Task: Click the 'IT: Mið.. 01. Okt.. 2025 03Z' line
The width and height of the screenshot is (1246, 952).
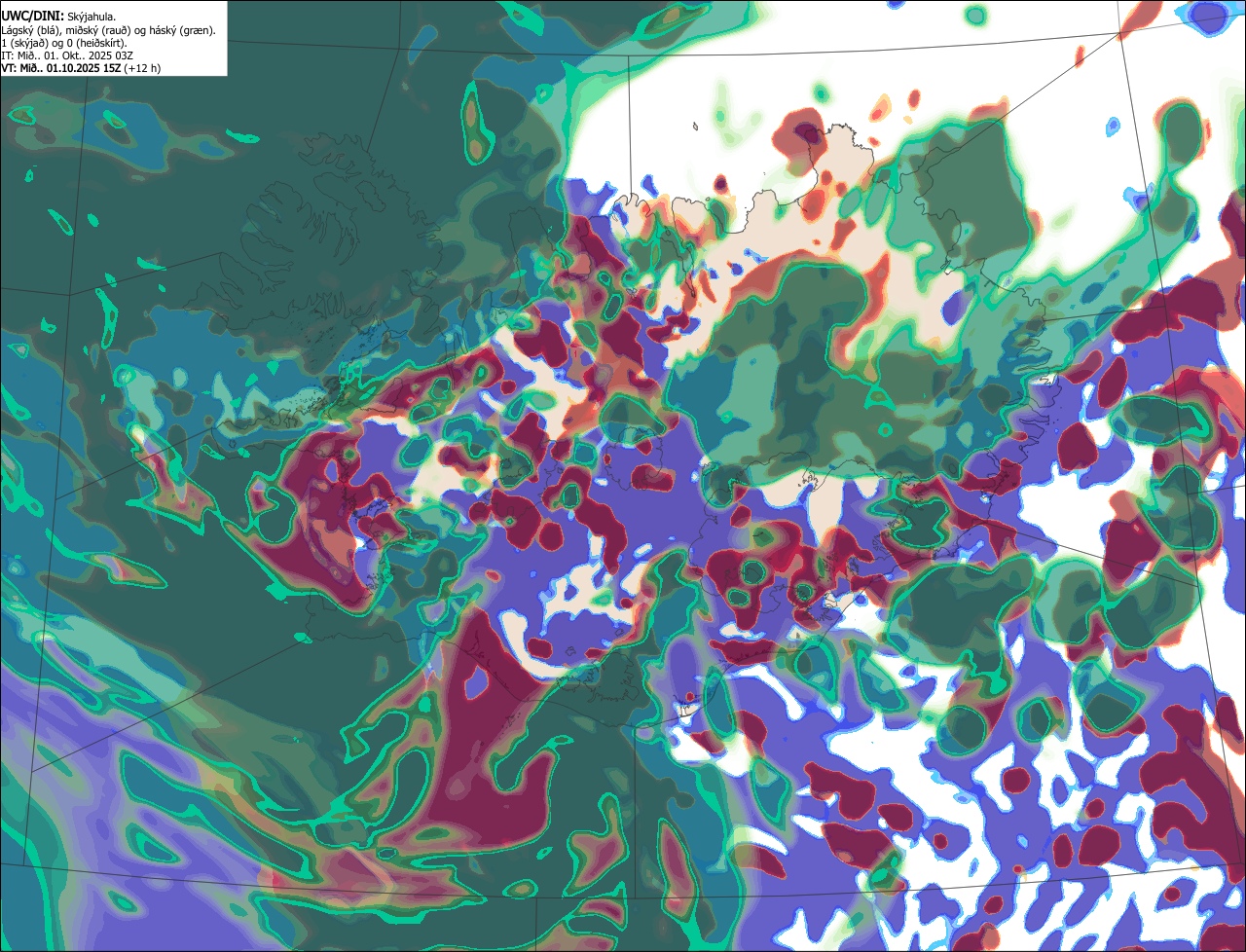Action: point(67,55)
